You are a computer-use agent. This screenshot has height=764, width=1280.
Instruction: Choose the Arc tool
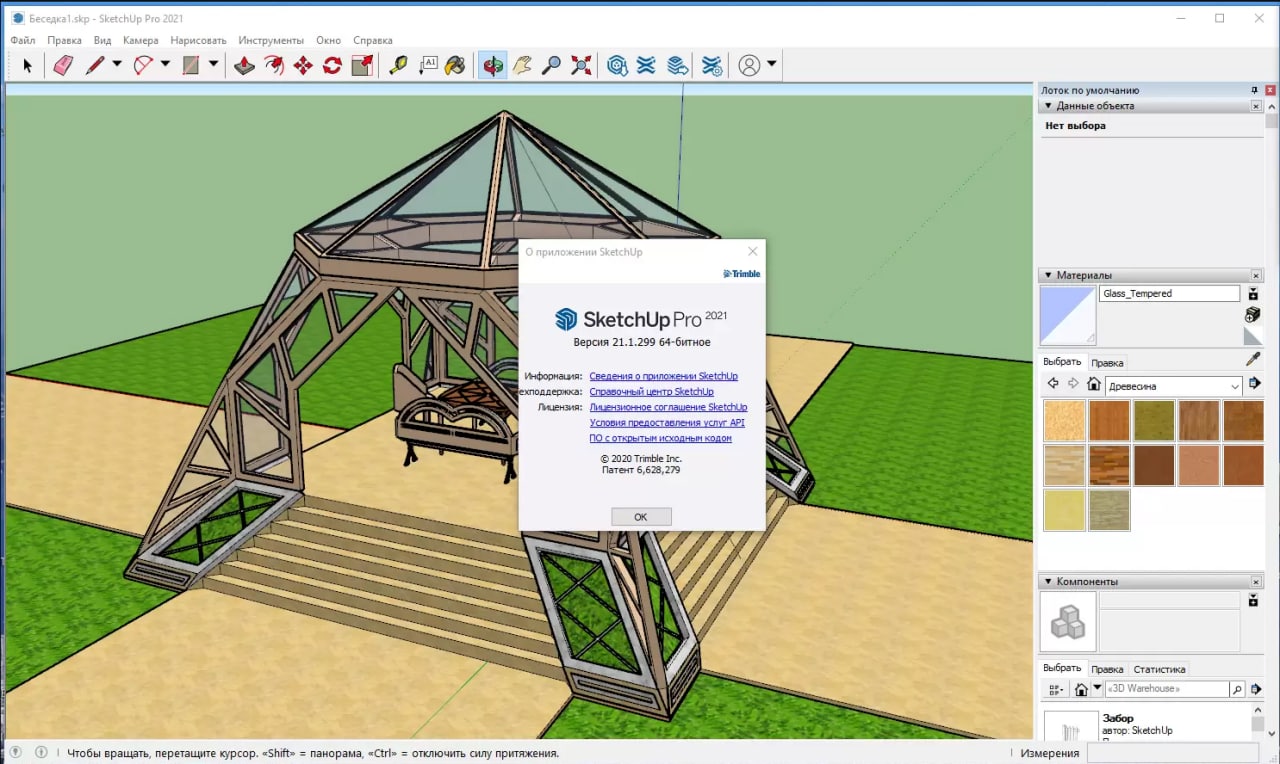pos(143,66)
